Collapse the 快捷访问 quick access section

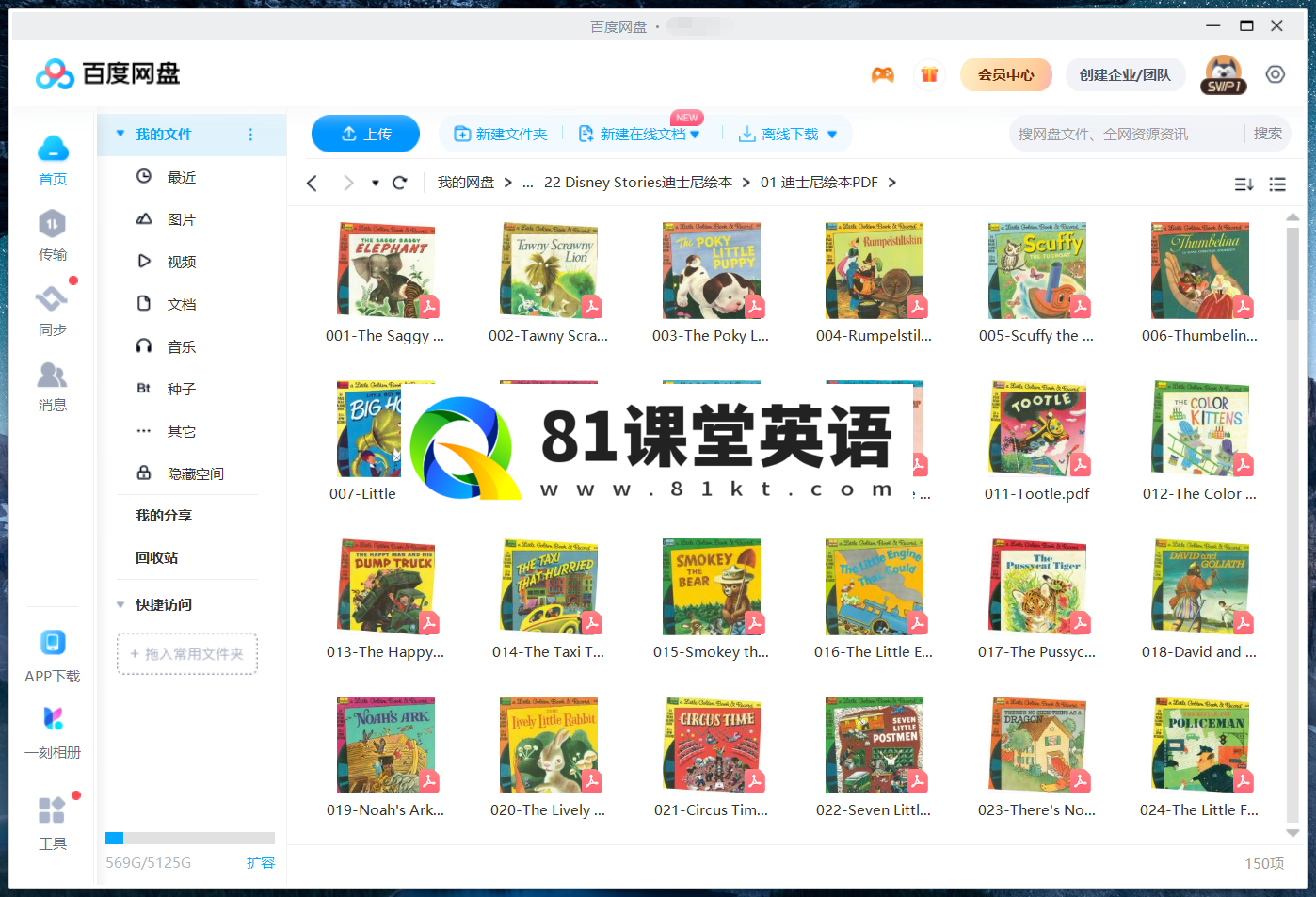pyautogui.click(x=120, y=604)
